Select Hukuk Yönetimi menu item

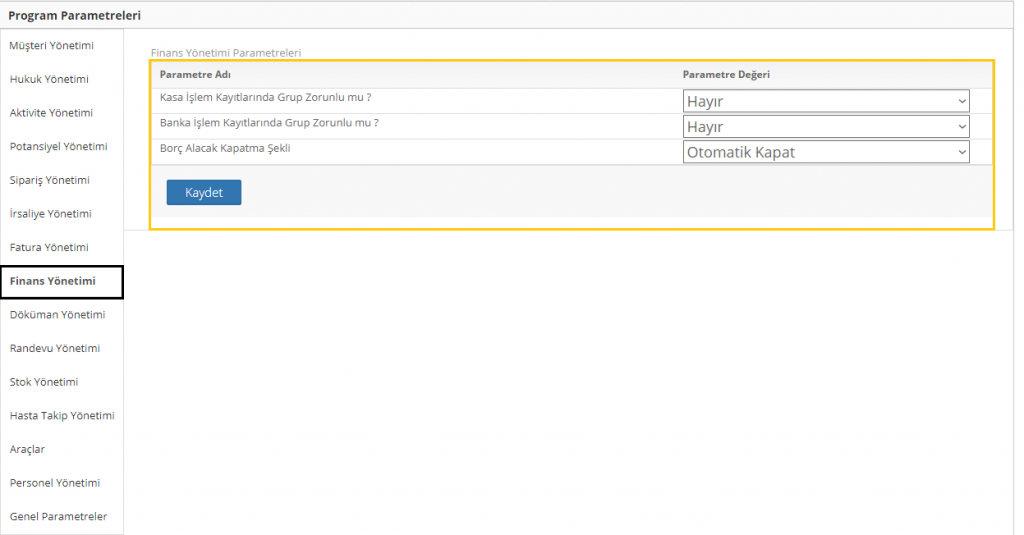(x=49, y=79)
